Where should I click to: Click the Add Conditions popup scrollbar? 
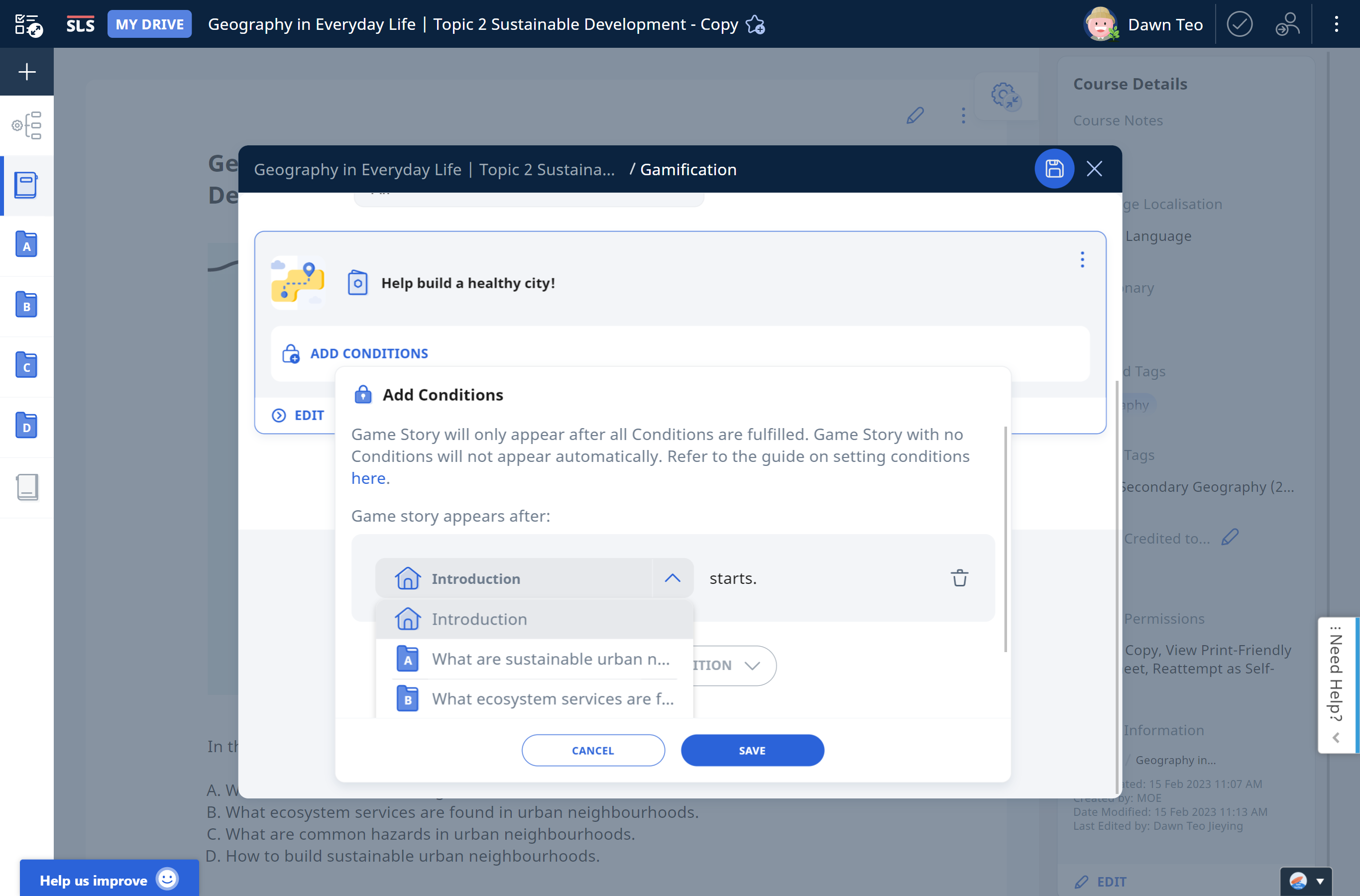pyautogui.click(x=1005, y=538)
